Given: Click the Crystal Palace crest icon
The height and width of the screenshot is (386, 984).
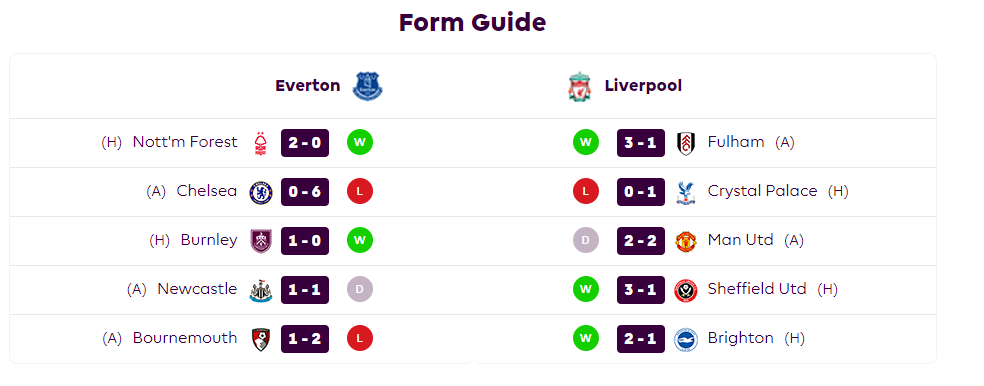Looking at the screenshot, I should (686, 192).
